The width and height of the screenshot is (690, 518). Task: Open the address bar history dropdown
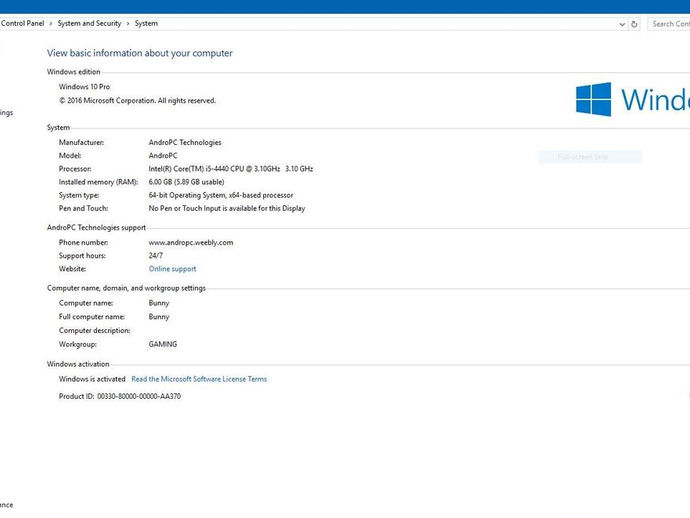pos(622,24)
